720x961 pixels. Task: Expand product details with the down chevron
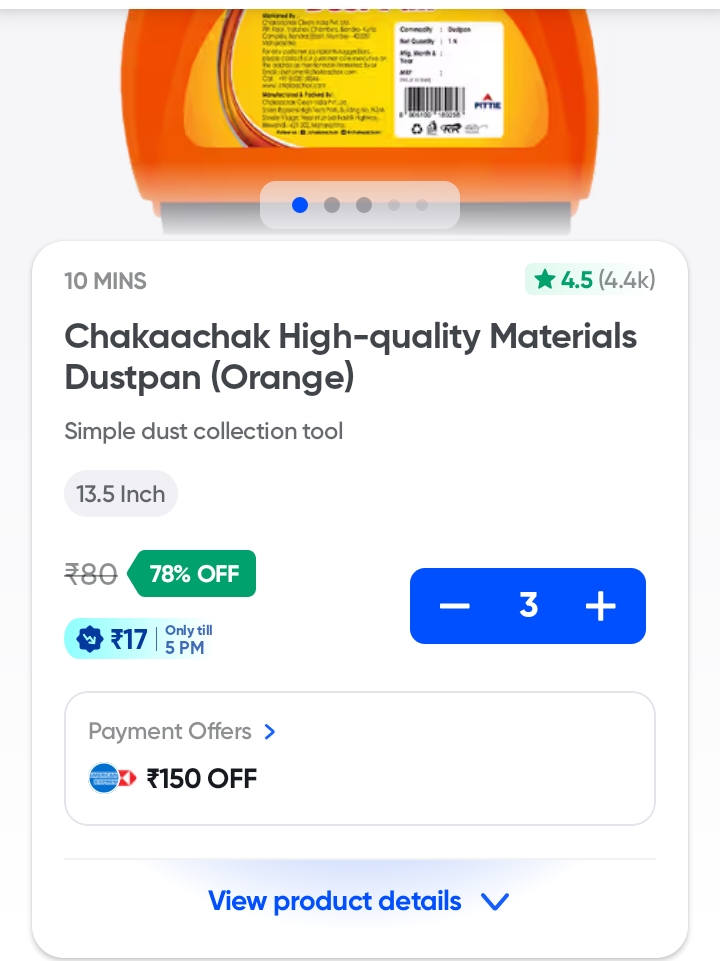[495, 902]
